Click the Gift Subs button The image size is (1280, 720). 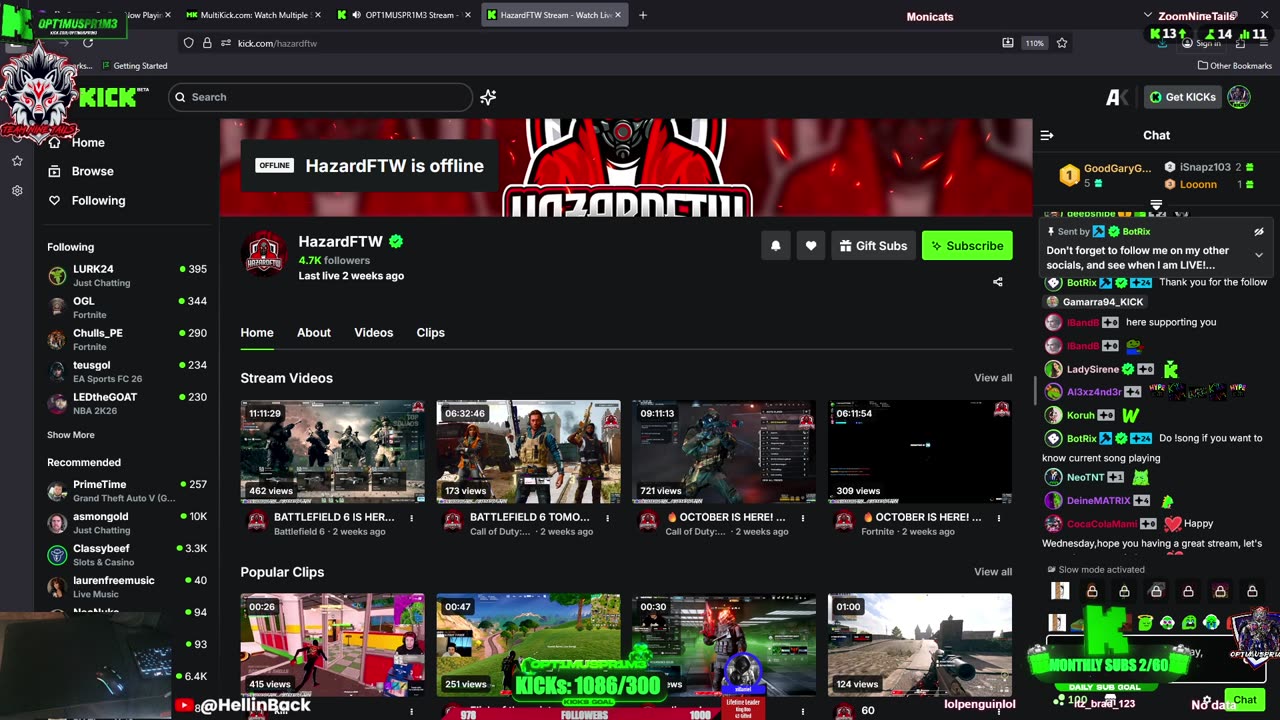tap(873, 246)
